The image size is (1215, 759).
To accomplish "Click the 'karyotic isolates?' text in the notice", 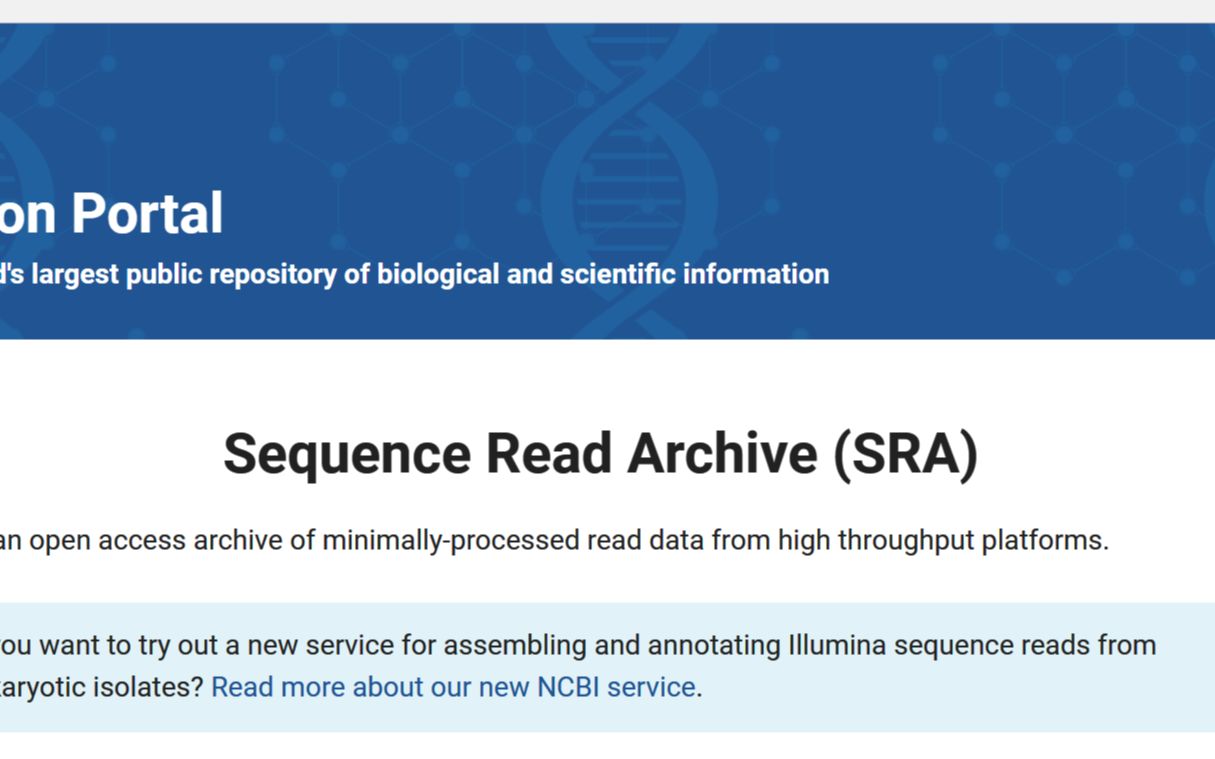I will (101, 687).
